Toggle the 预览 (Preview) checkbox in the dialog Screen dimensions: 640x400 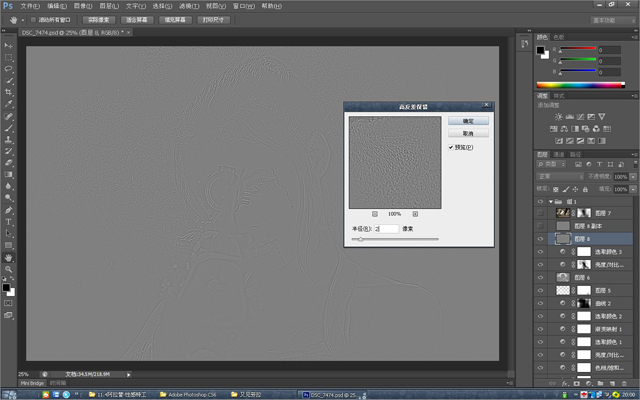coord(452,147)
